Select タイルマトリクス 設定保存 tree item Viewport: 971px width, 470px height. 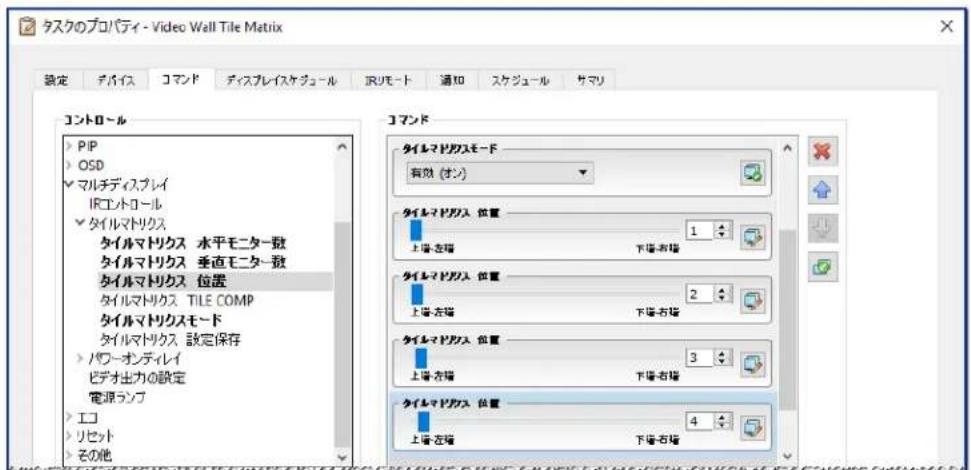170,339
